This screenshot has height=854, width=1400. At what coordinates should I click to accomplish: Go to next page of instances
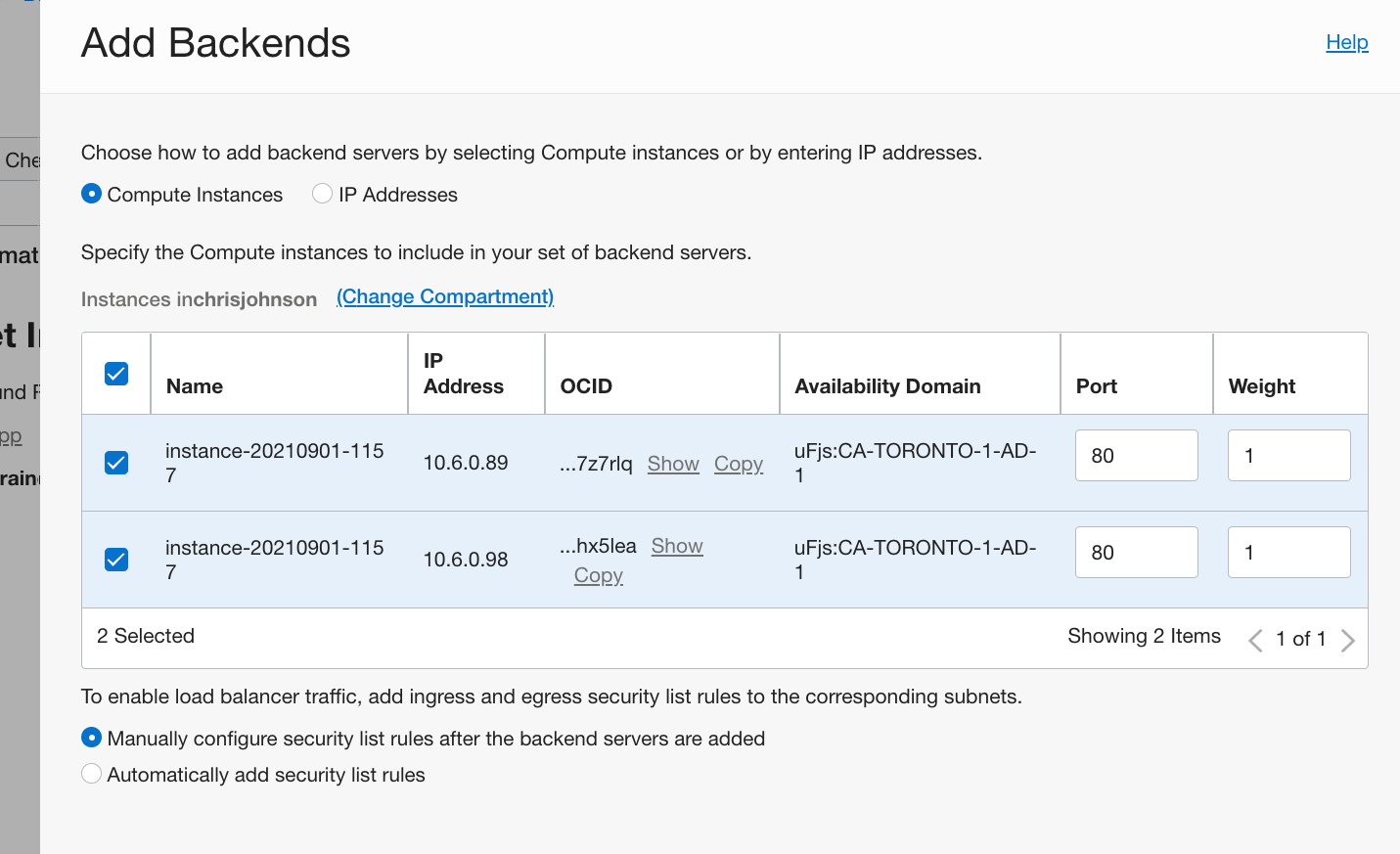[1348, 641]
